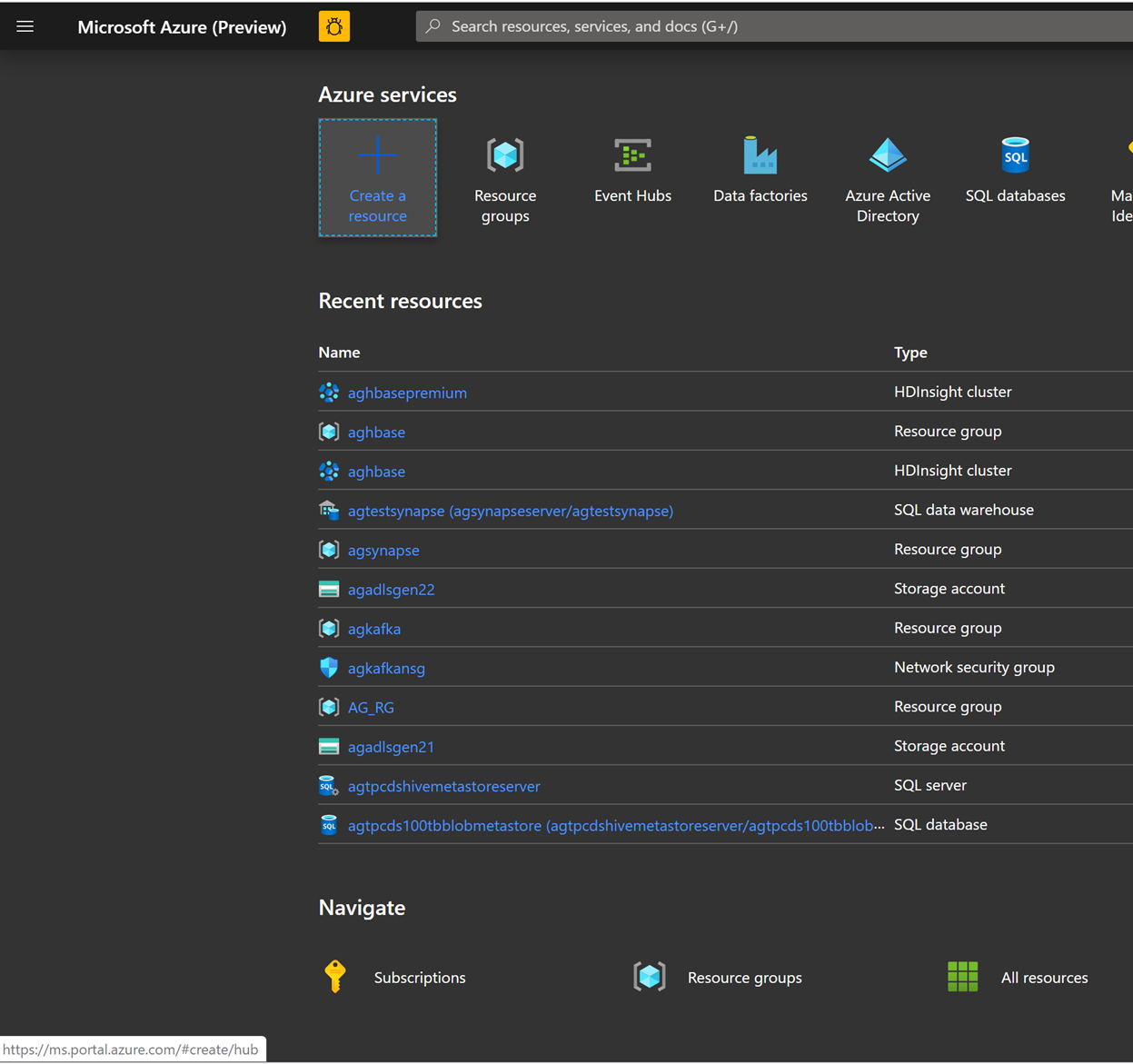Viewport: 1133px width, 1064px height.
Task: Open the aghbasepremium HDInsight cluster
Action: (x=407, y=393)
